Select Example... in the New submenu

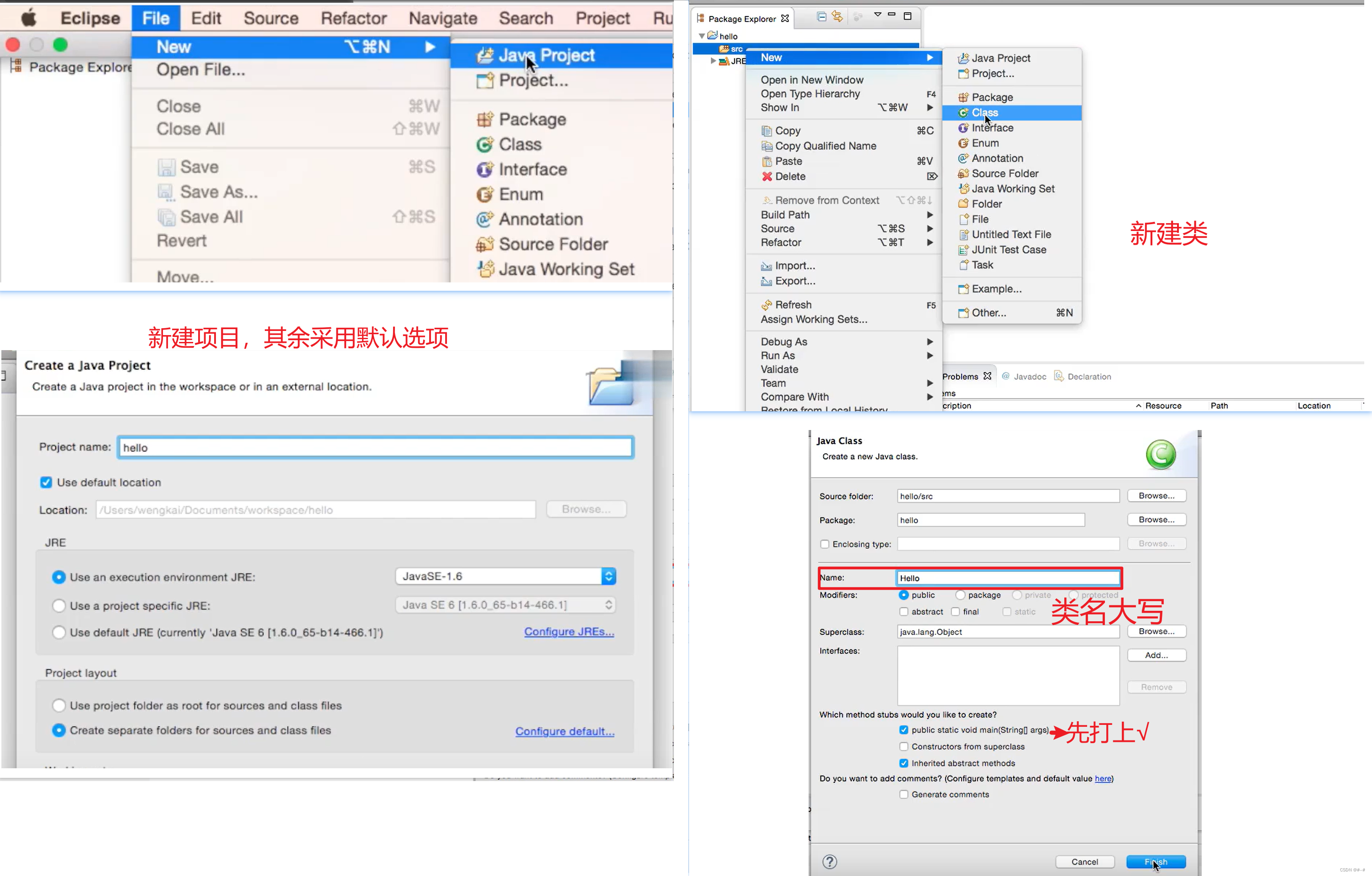(1011, 289)
